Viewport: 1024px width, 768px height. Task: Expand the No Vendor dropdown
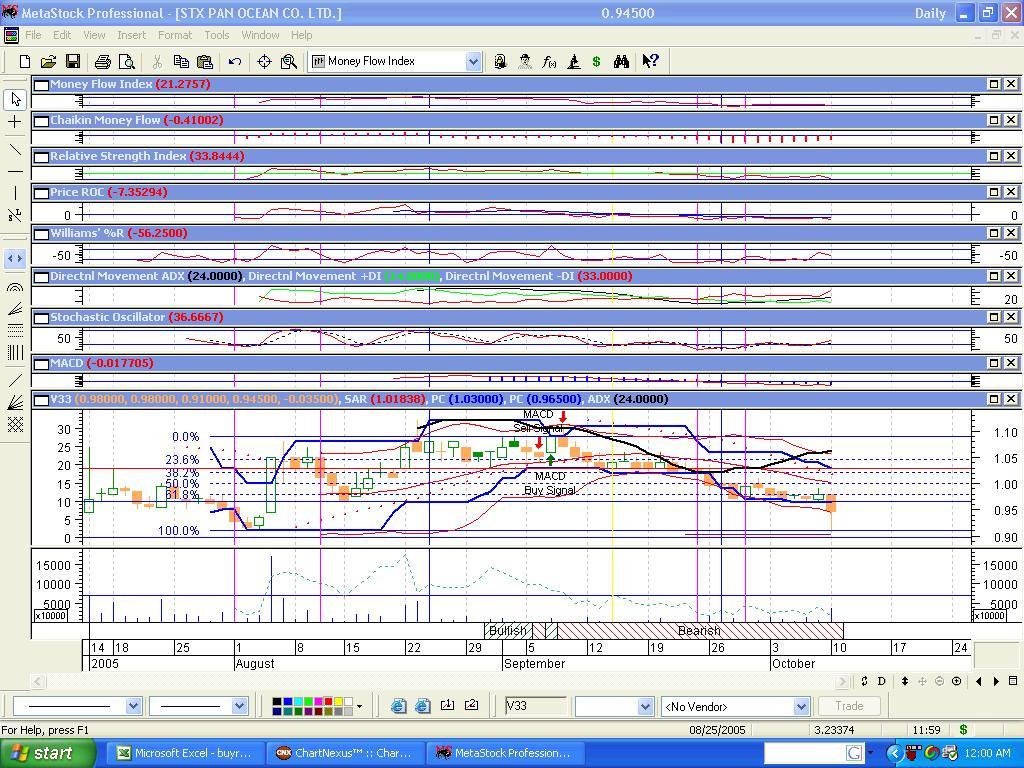tap(802, 707)
